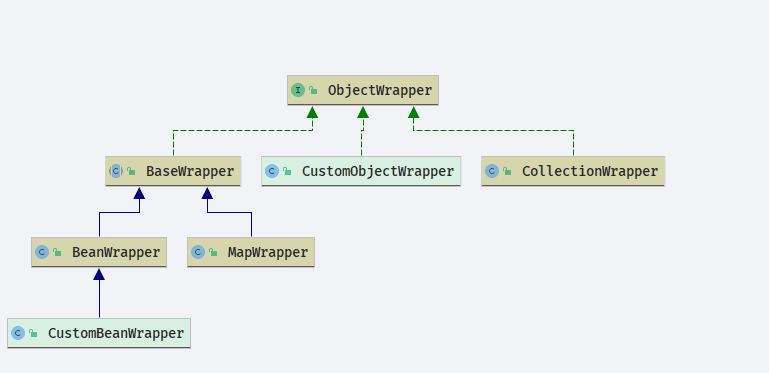Click the public lock icon on CollectionWrapper
The width and height of the screenshot is (769, 373).
tap(507, 171)
